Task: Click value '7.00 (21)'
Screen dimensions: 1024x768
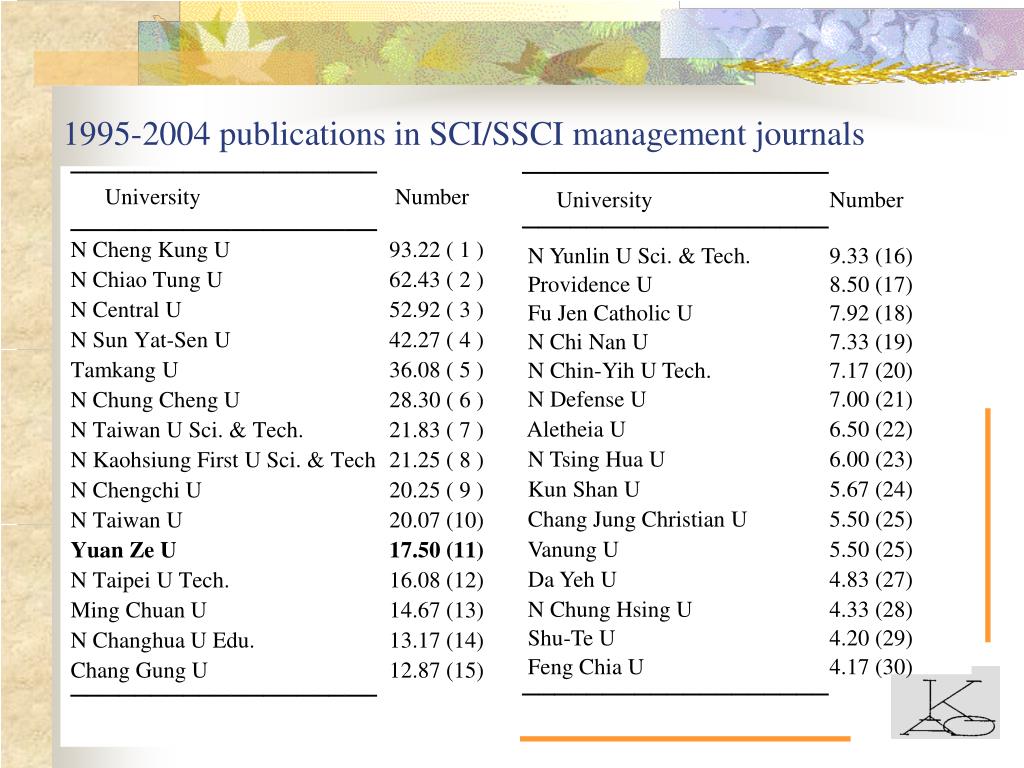Action: [871, 400]
